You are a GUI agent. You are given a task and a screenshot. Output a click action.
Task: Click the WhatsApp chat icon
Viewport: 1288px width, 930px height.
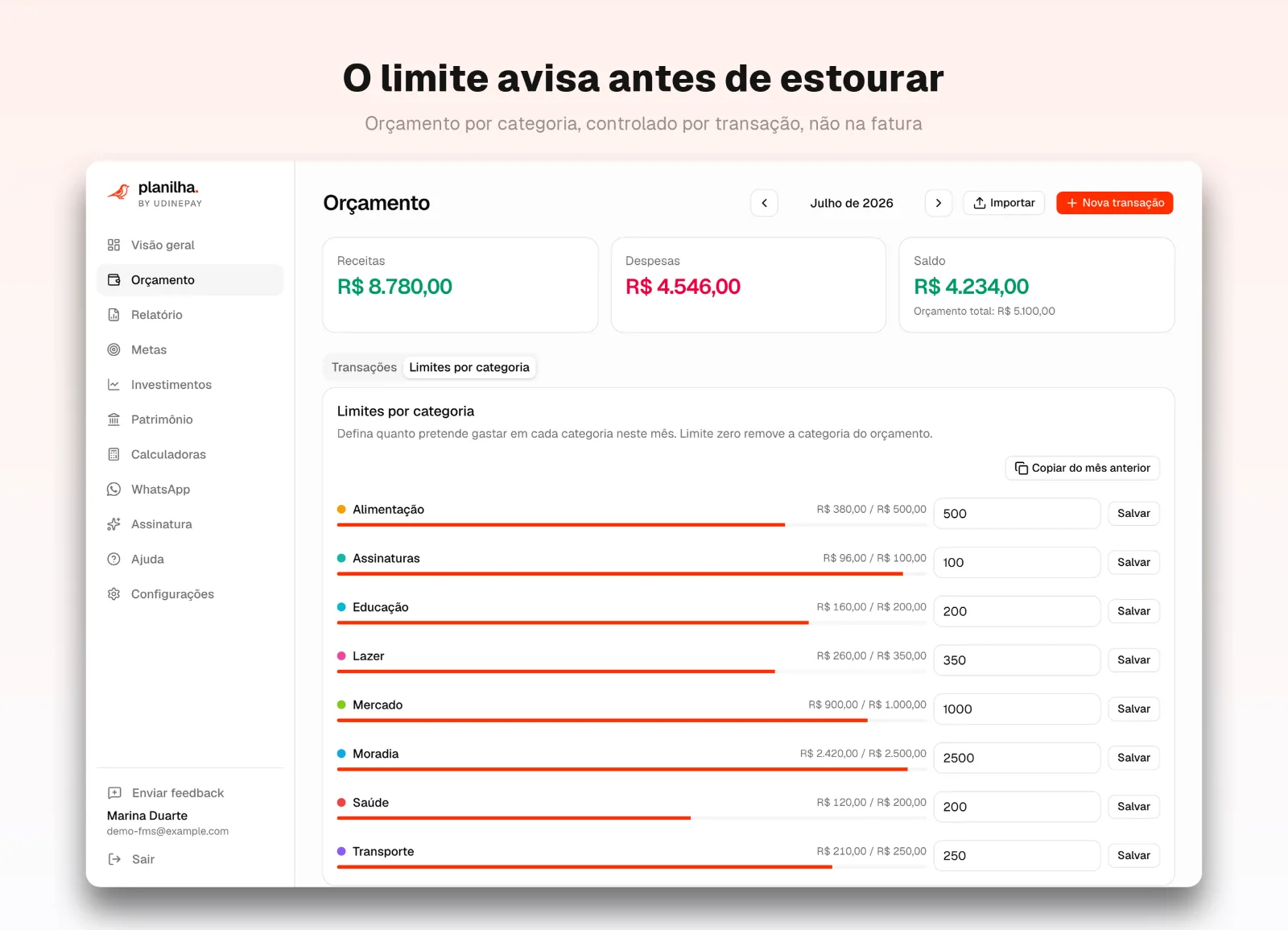pyautogui.click(x=114, y=489)
